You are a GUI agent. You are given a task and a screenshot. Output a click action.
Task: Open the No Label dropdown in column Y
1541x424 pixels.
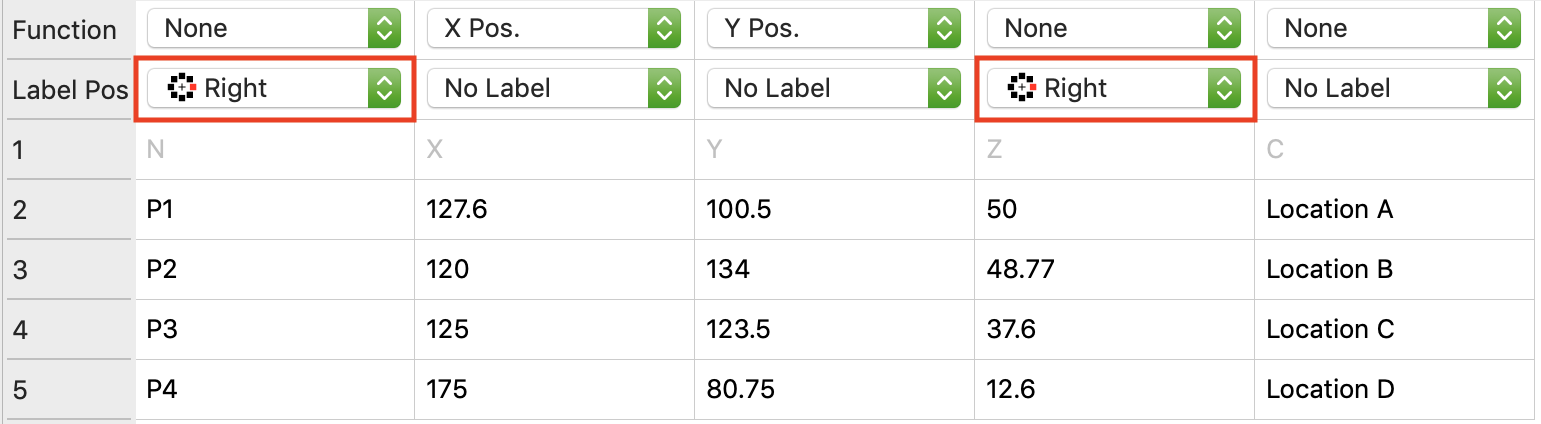point(834,89)
